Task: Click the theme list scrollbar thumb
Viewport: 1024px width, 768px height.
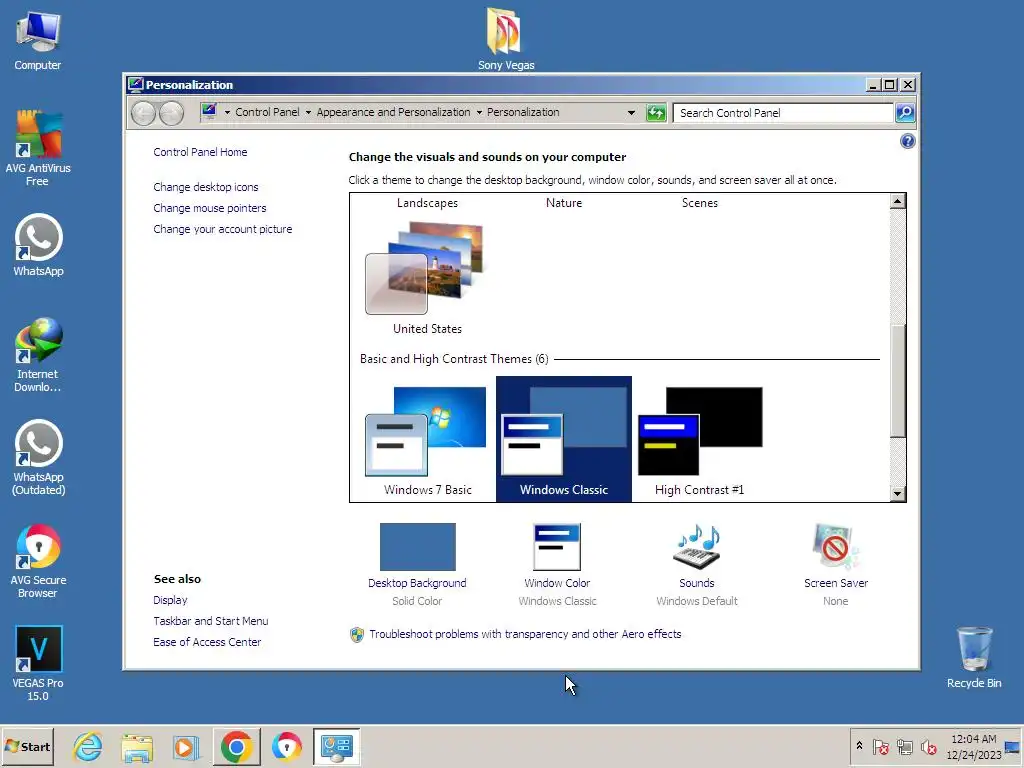Action: pyautogui.click(x=897, y=381)
